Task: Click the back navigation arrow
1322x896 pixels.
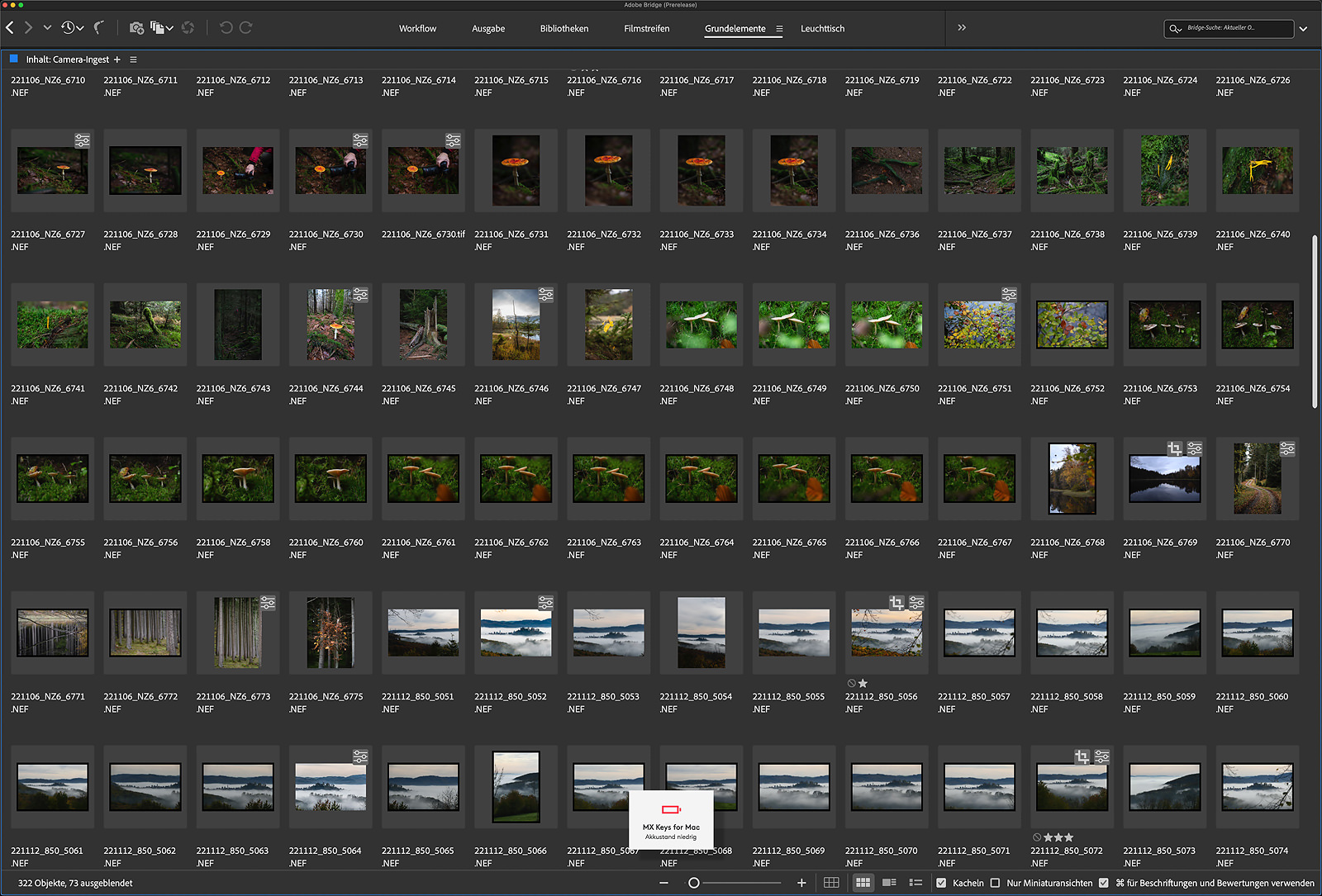Action: 10,28
